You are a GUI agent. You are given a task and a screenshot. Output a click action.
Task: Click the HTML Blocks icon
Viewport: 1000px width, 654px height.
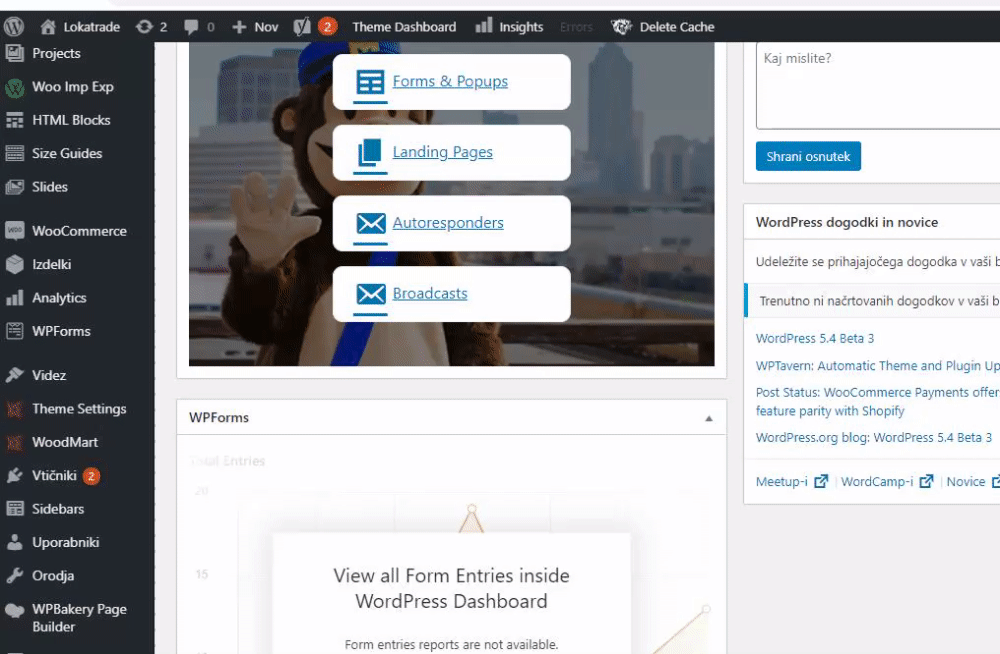click(x=15, y=121)
